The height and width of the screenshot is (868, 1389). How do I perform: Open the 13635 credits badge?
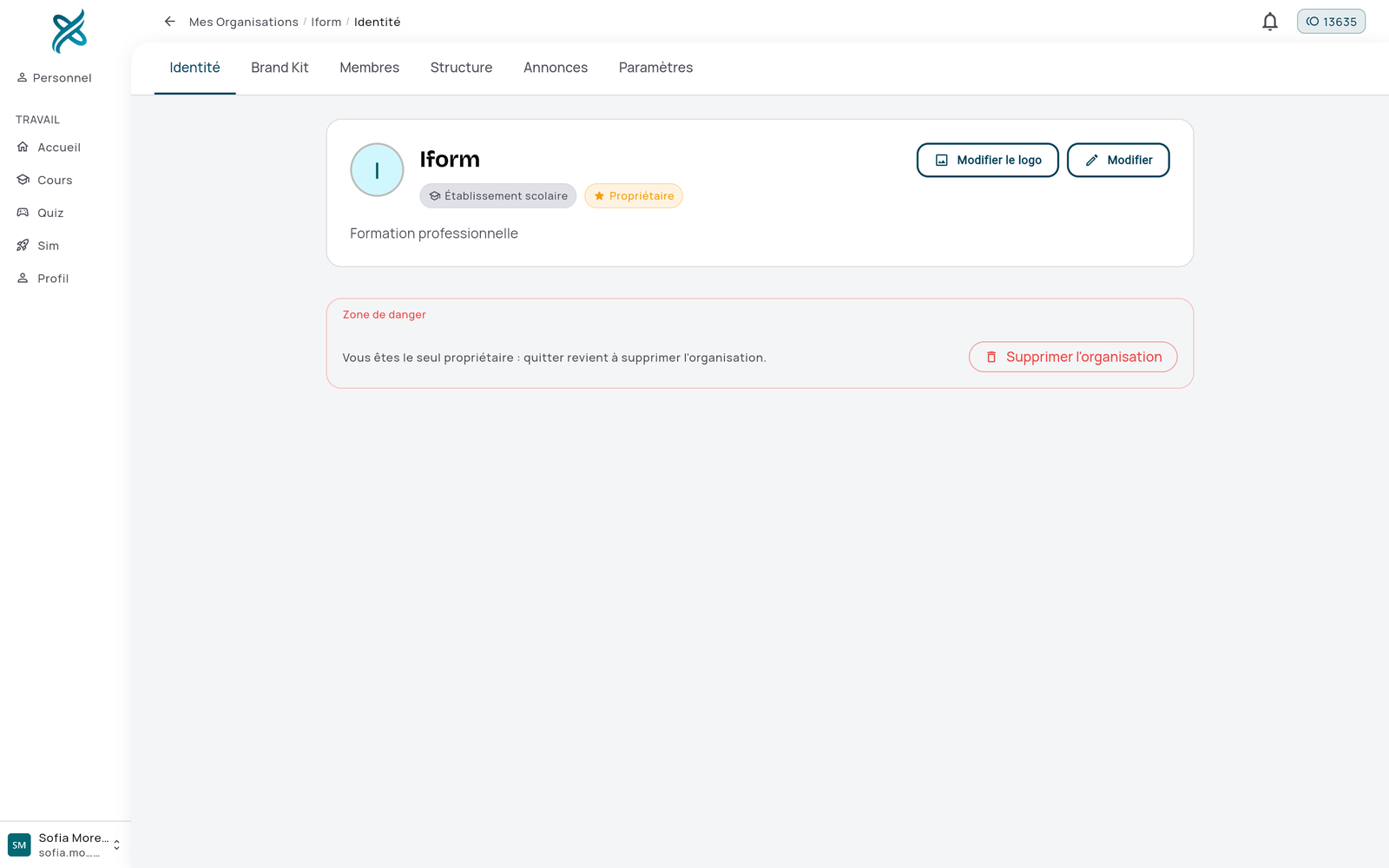[1331, 22]
